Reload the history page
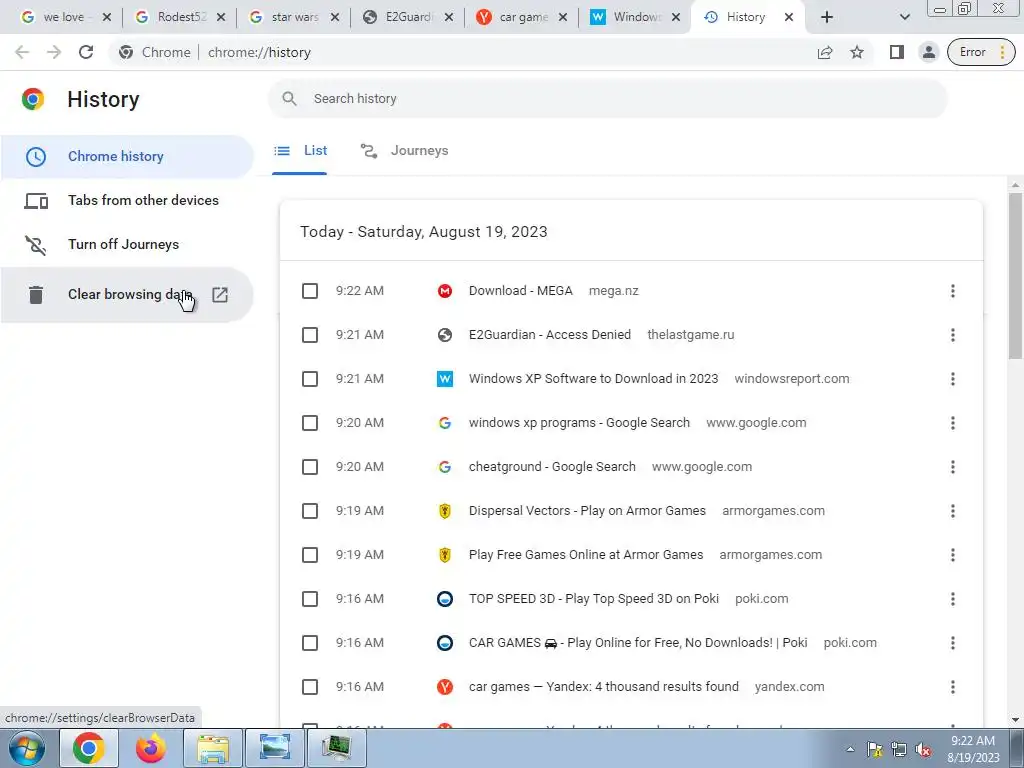This screenshot has height=768, width=1024. click(86, 52)
